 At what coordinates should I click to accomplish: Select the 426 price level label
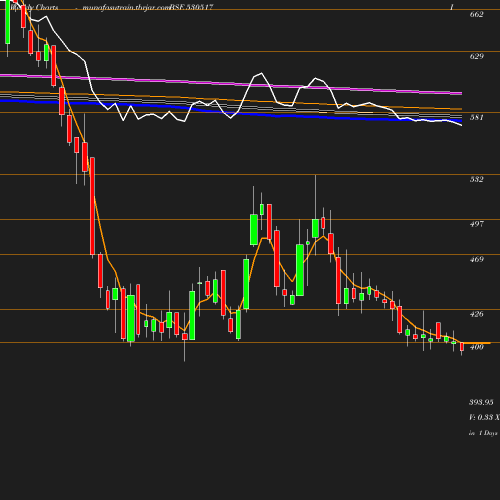[476, 314]
